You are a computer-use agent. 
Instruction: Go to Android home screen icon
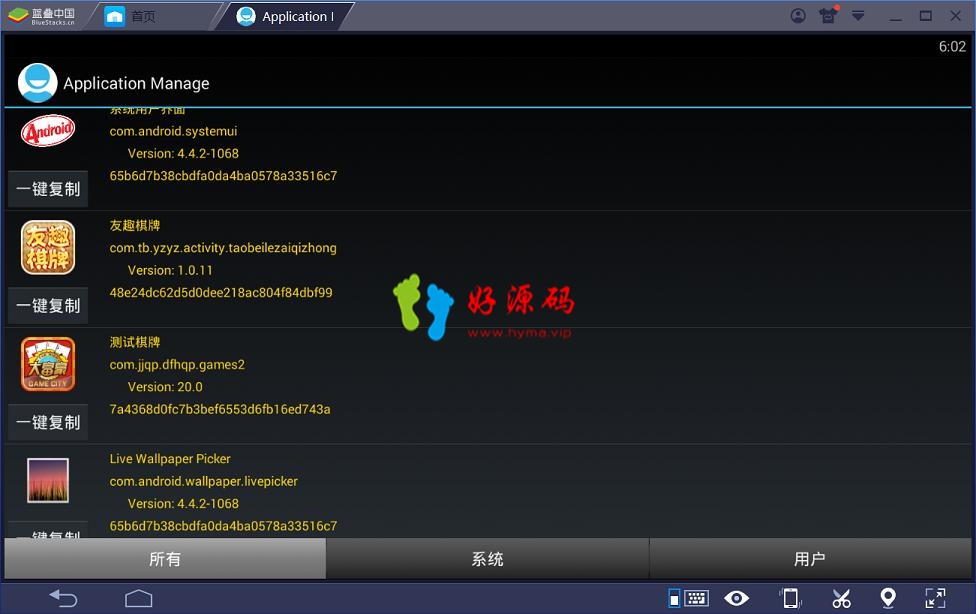pos(139,598)
